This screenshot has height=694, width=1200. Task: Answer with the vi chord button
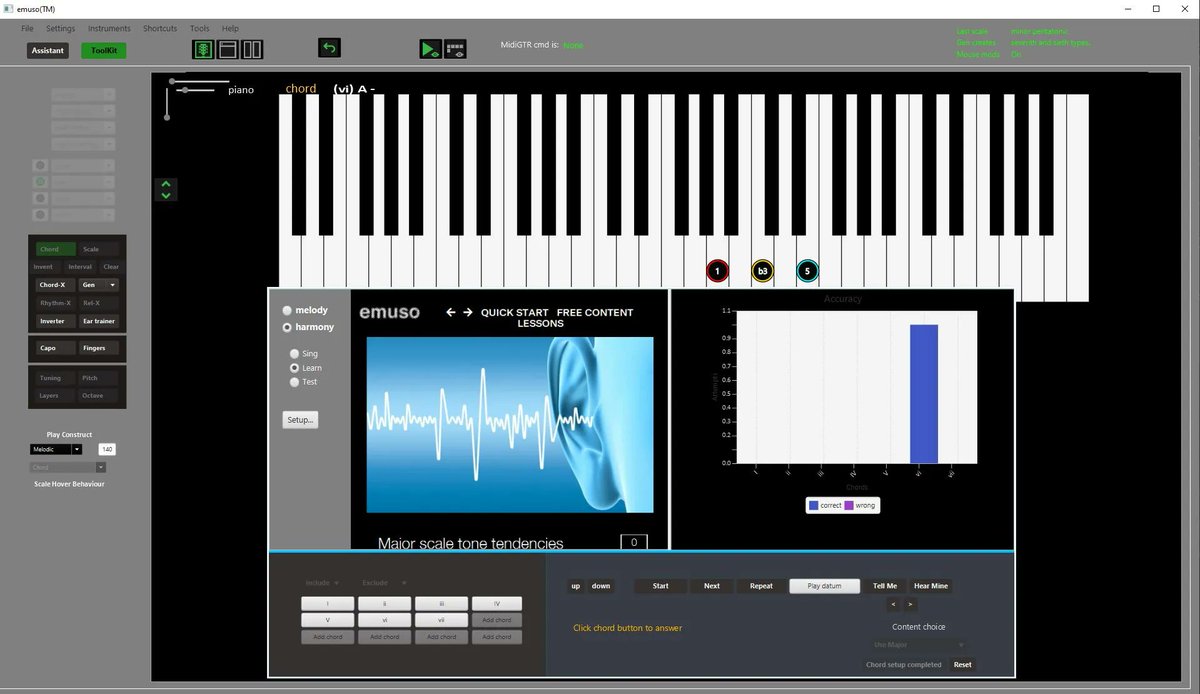coord(384,620)
